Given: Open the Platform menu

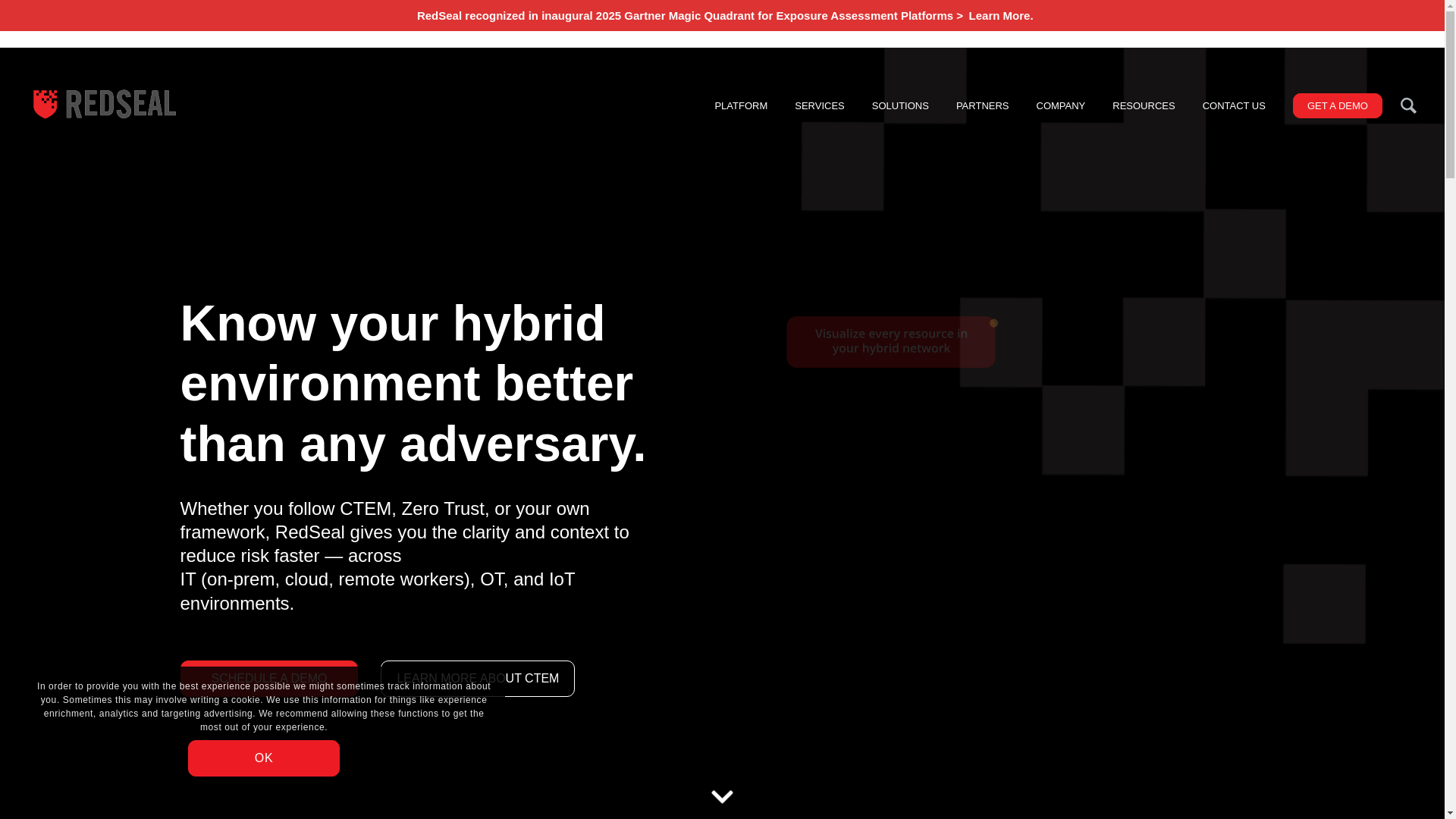Looking at the screenshot, I should pyautogui.click(x=741, y=106).
